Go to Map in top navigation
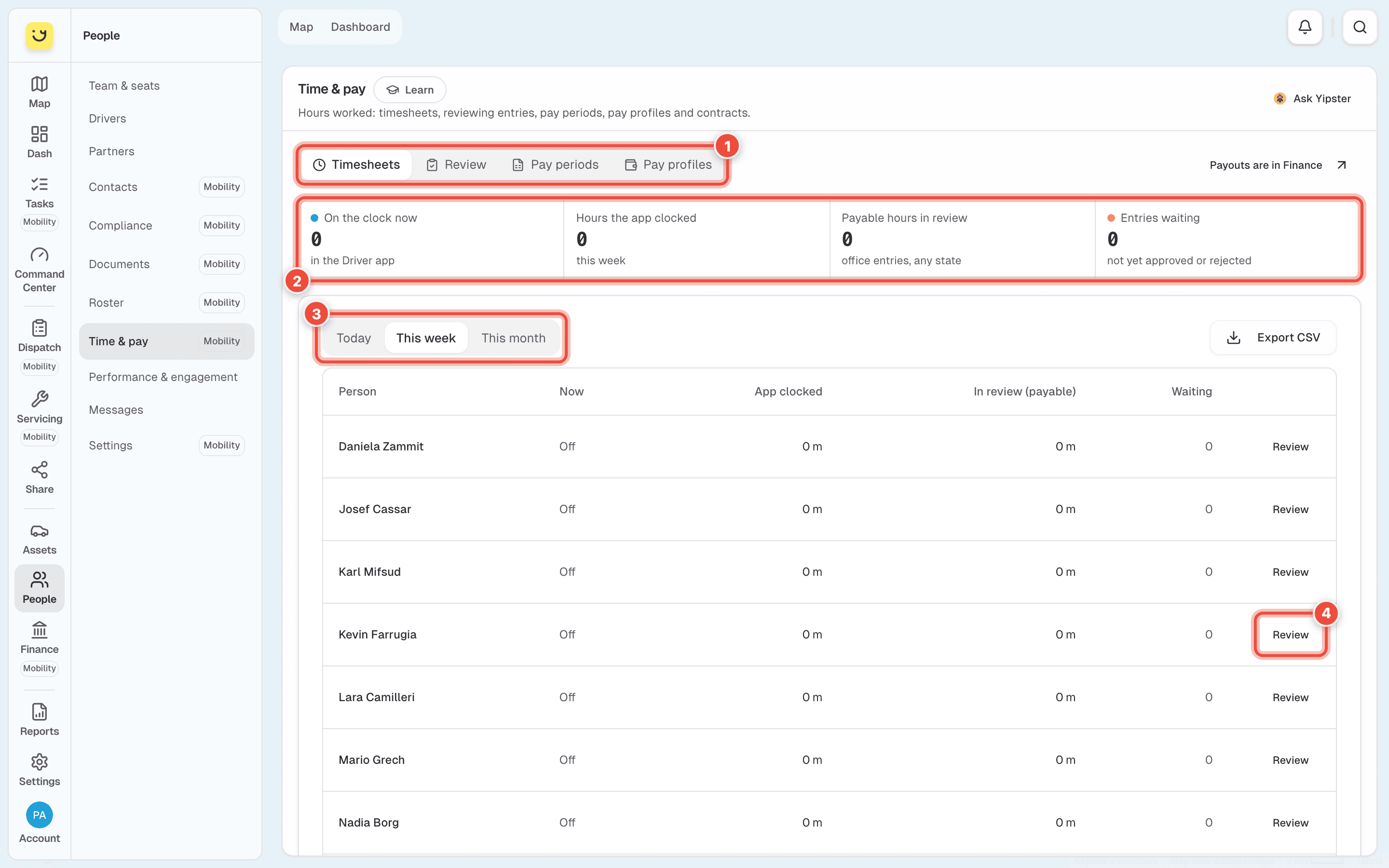 pyautogui.click(x=301, y=27)
